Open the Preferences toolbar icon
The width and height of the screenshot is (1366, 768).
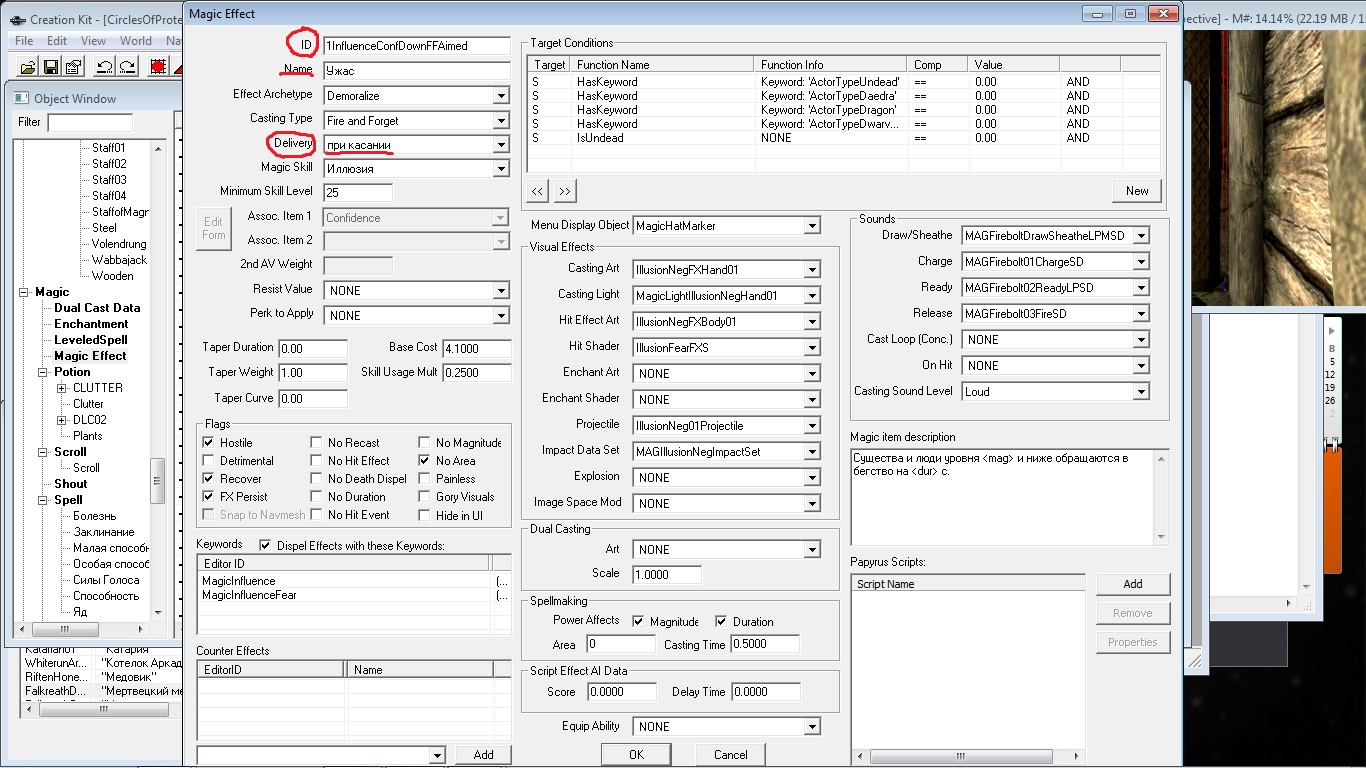tap(73, 68)
